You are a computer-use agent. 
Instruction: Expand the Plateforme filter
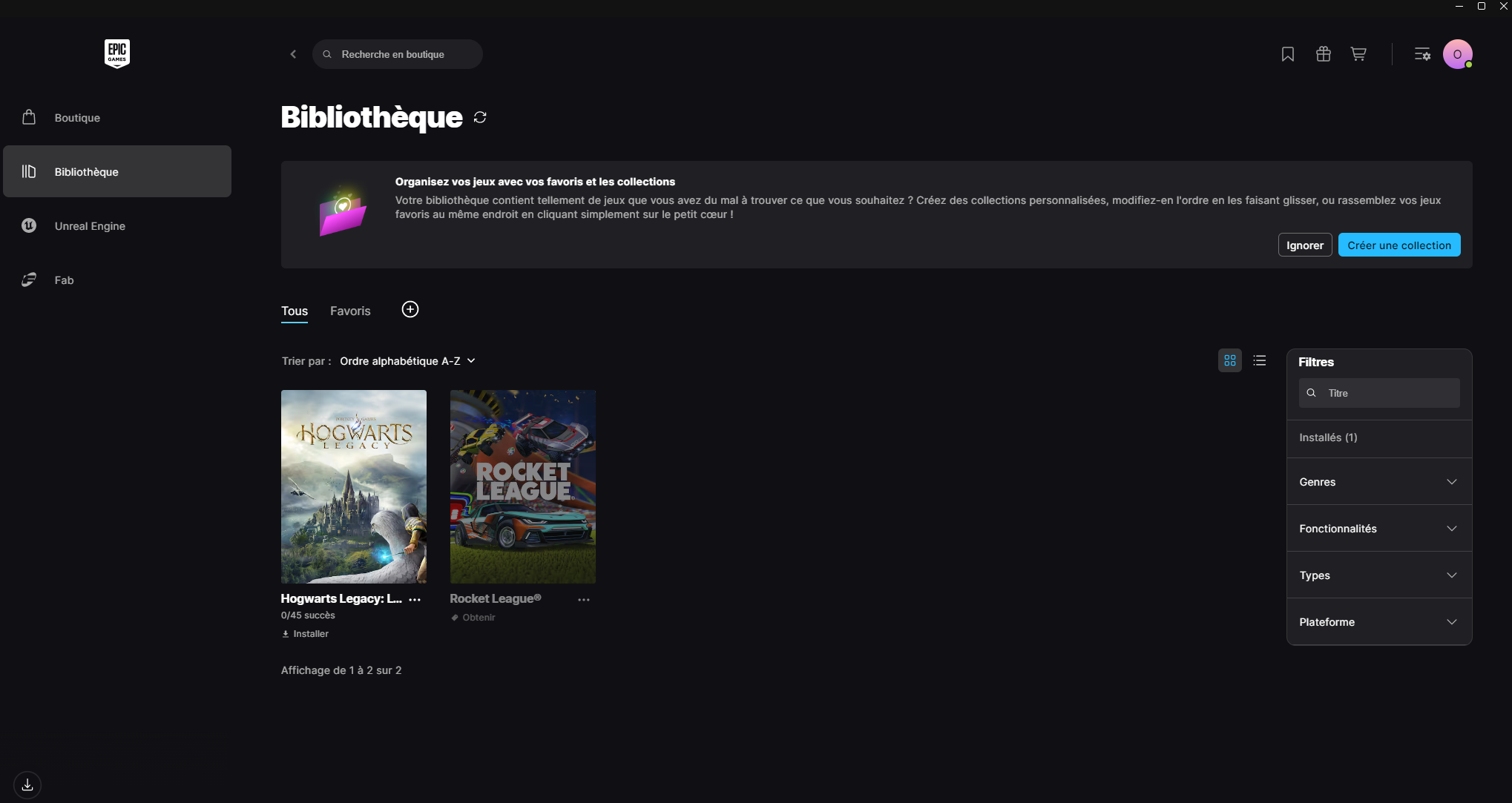(1379, 622)
